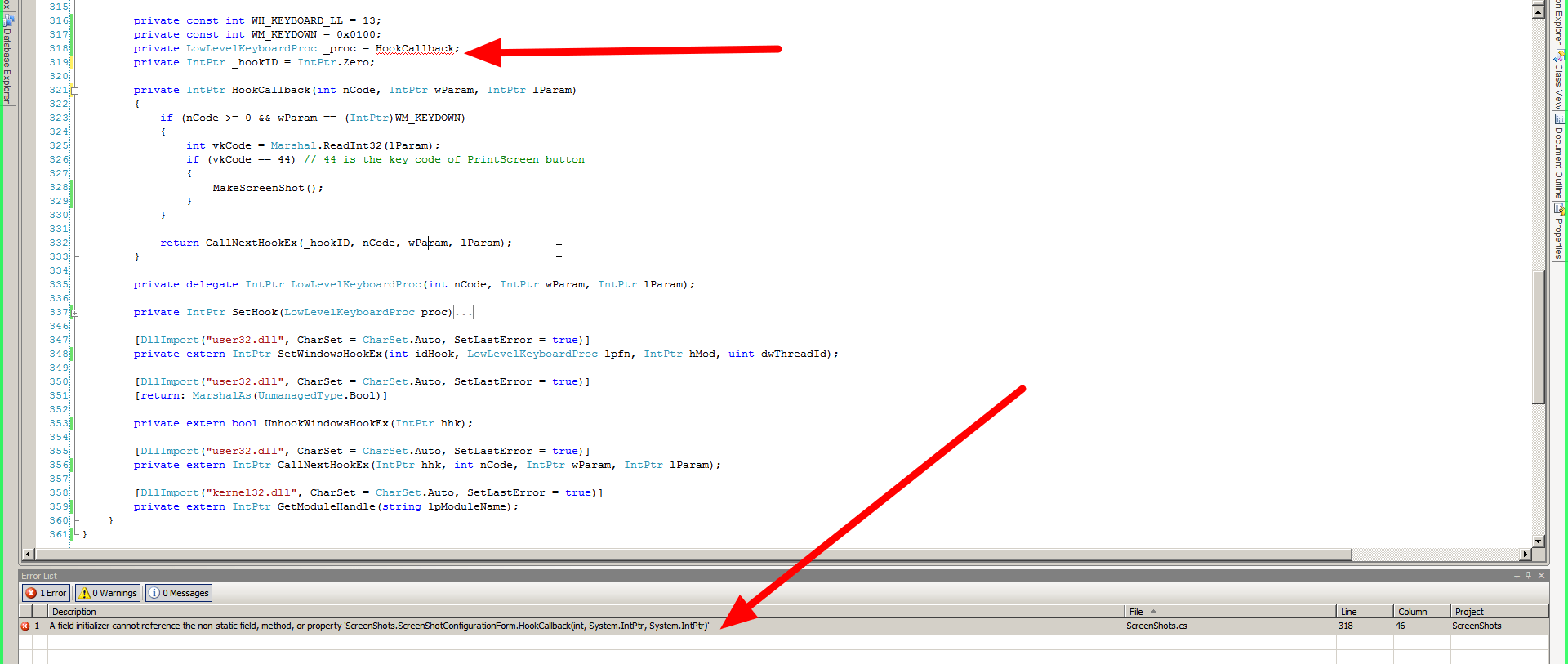
Task: Click the Database Explorer tab icon
Action: pos(8,20)
